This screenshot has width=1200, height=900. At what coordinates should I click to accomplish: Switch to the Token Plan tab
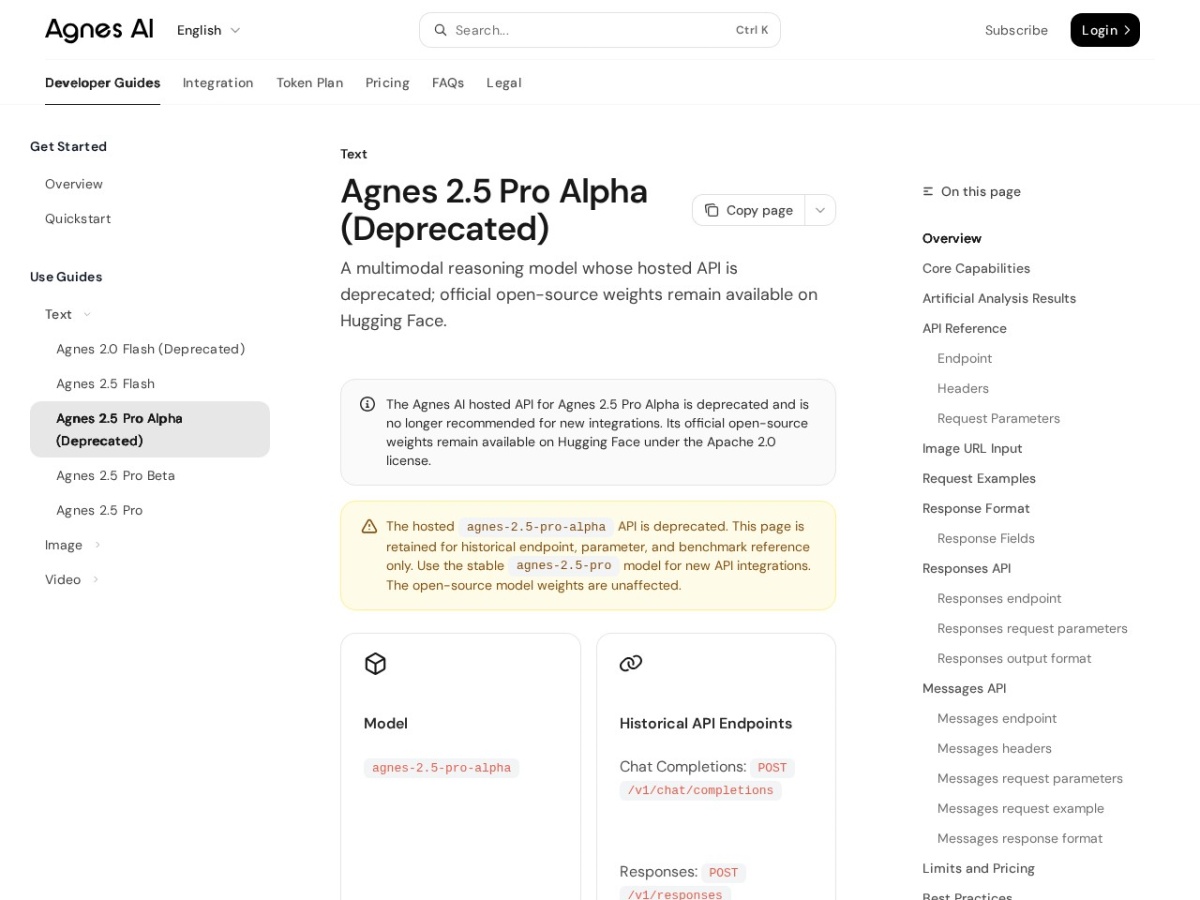(x=310, y=83)
